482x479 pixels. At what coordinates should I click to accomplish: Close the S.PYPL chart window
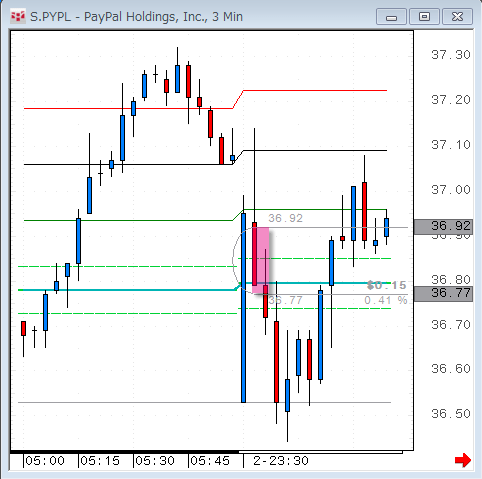pyautogui.click(x=457, y=17)
